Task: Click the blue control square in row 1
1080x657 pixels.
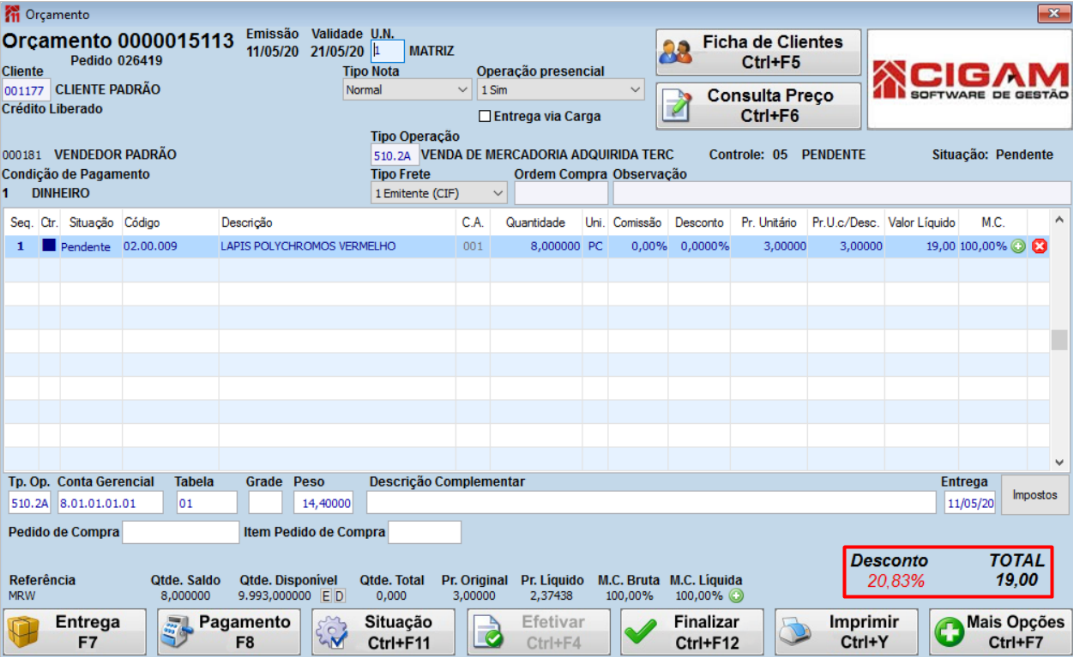Action: (x=49, y=245)
